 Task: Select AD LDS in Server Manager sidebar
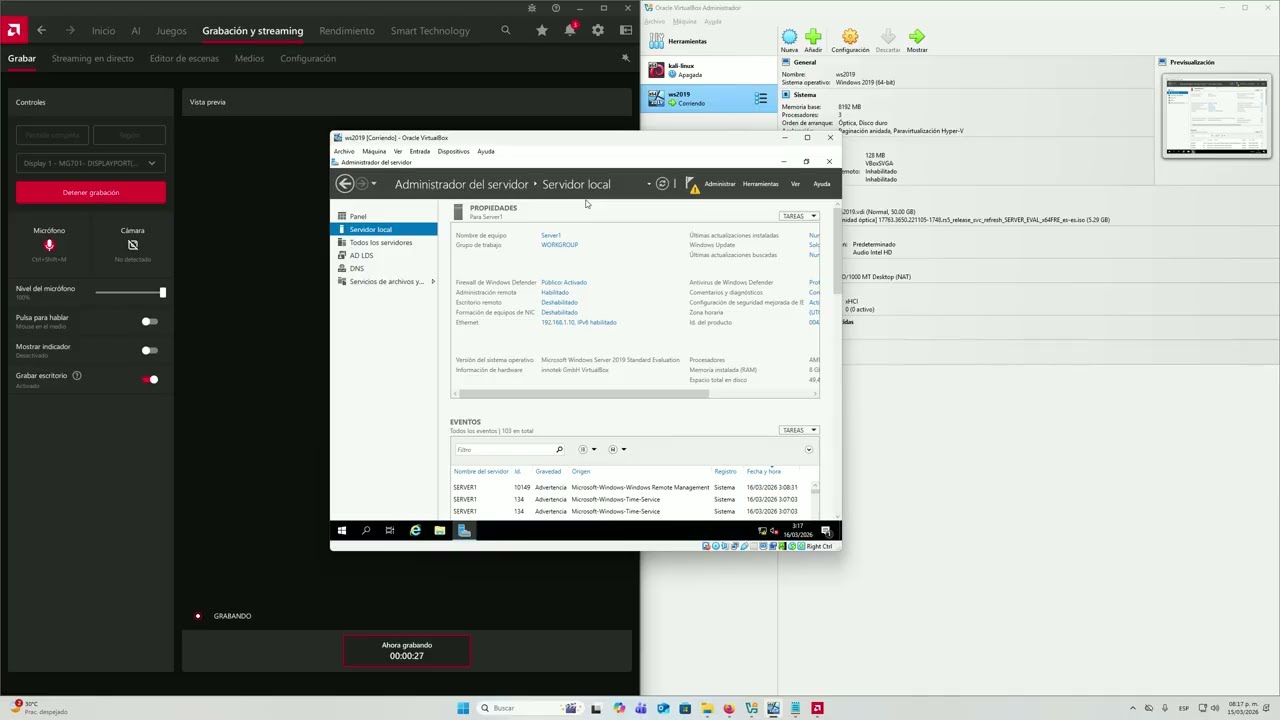tap(361, 255)
